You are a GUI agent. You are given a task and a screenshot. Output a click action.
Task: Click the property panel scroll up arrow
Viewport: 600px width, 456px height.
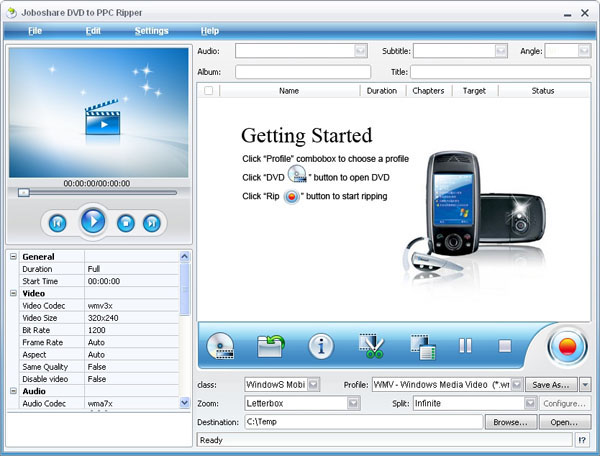[x=184, y=256]
